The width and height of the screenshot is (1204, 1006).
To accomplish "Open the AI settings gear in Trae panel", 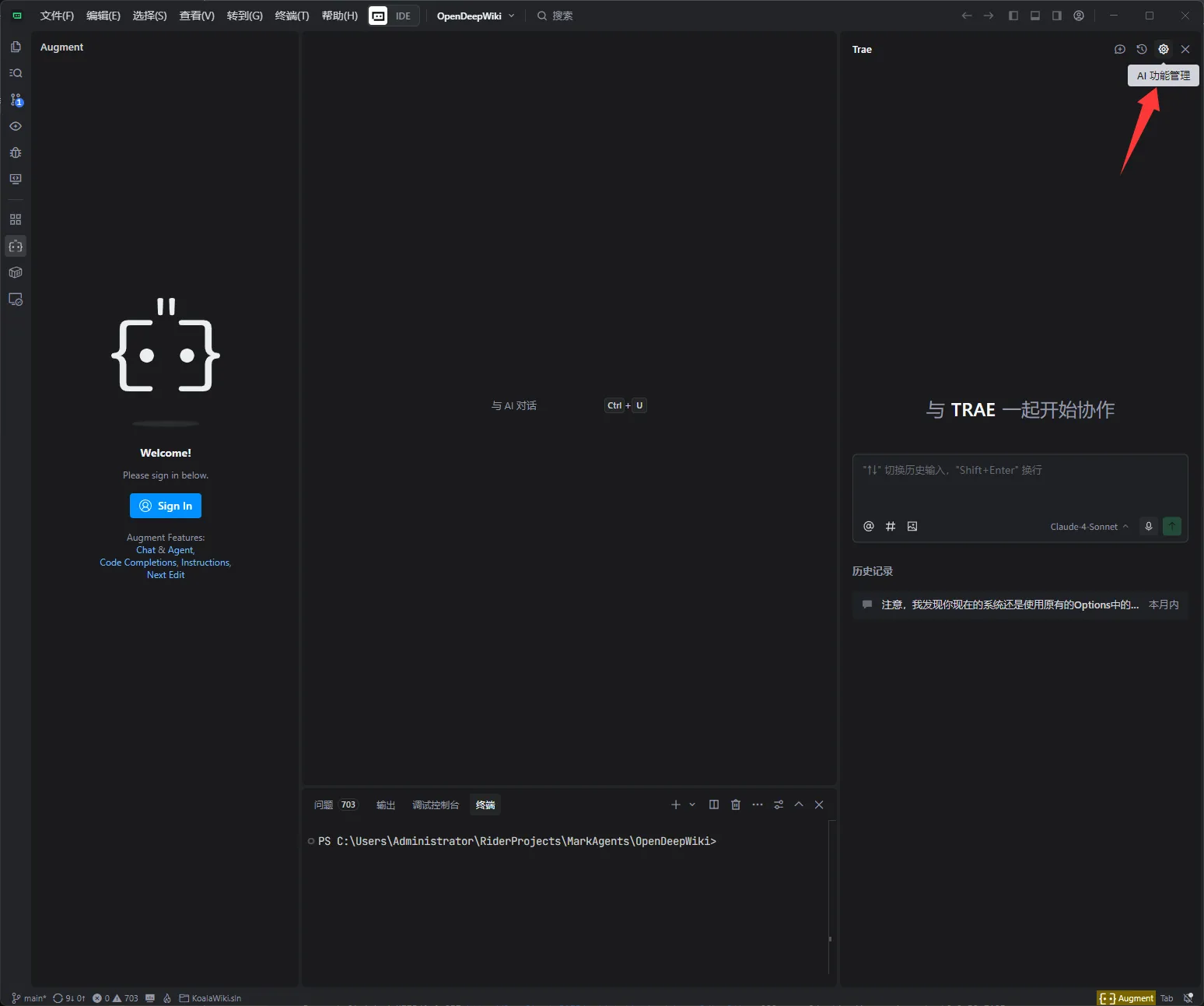I will click(x=1164, y=49).
